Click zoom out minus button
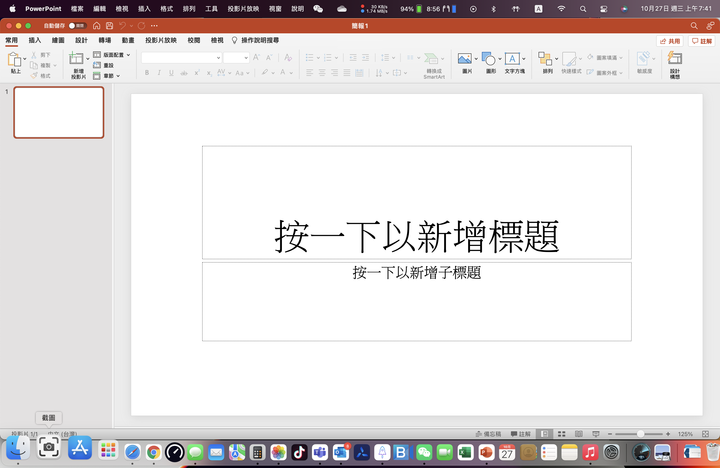 pos(610,434)
